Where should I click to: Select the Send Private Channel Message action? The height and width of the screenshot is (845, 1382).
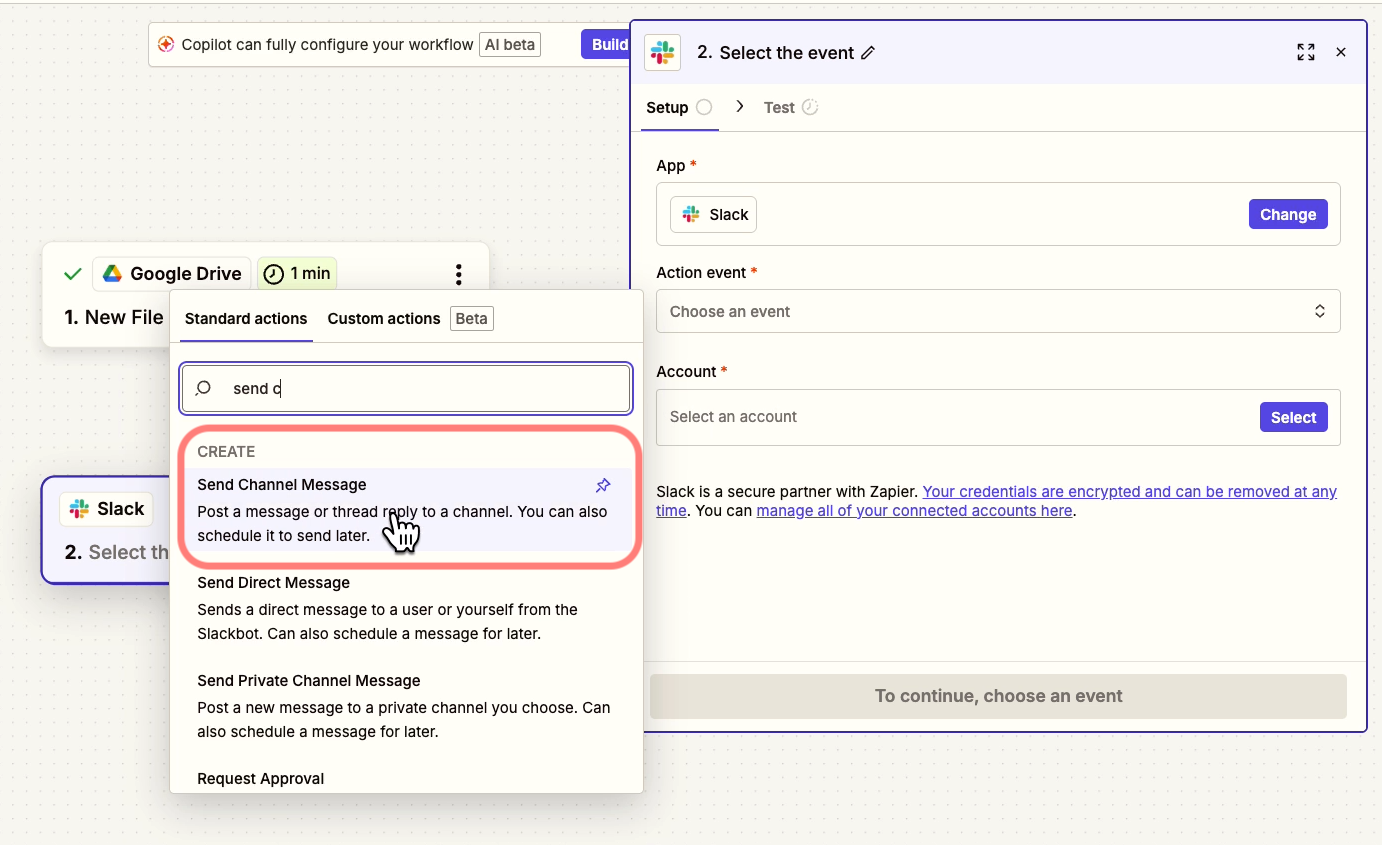[x=407, y=706]
